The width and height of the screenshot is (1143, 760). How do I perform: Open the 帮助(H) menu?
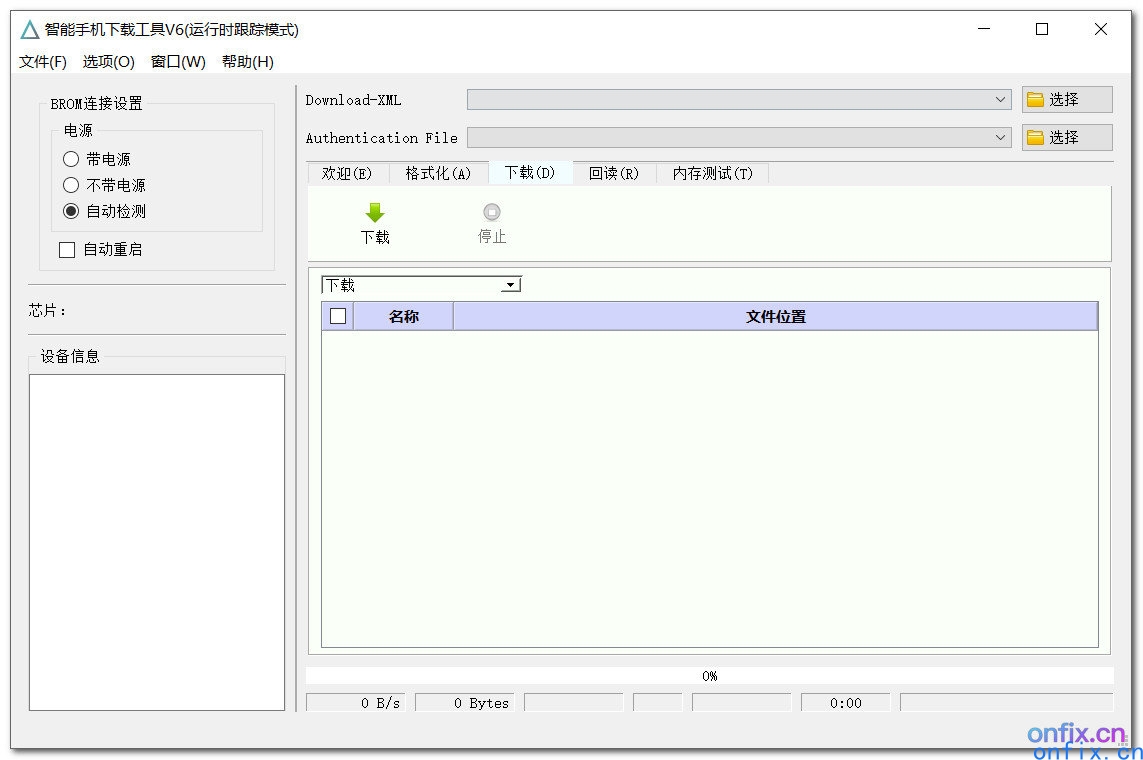coord(249,61)
